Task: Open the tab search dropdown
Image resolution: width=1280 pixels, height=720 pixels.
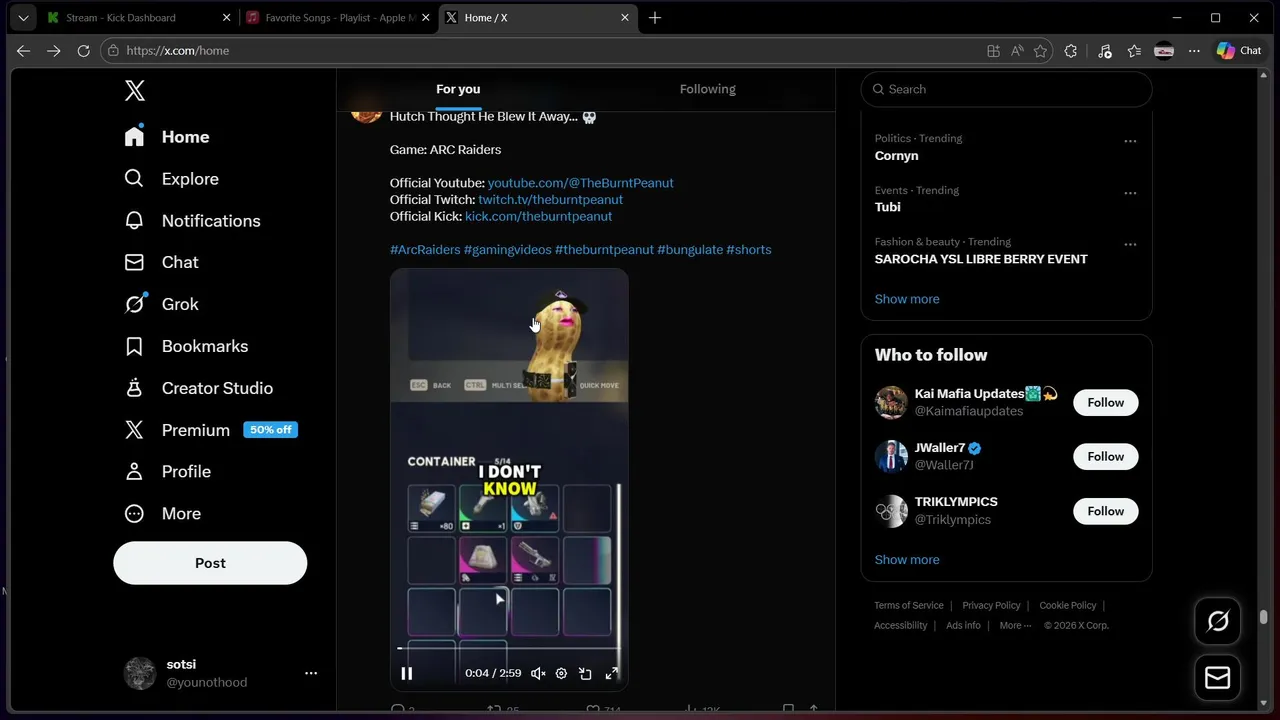Action: click(23, 18)
